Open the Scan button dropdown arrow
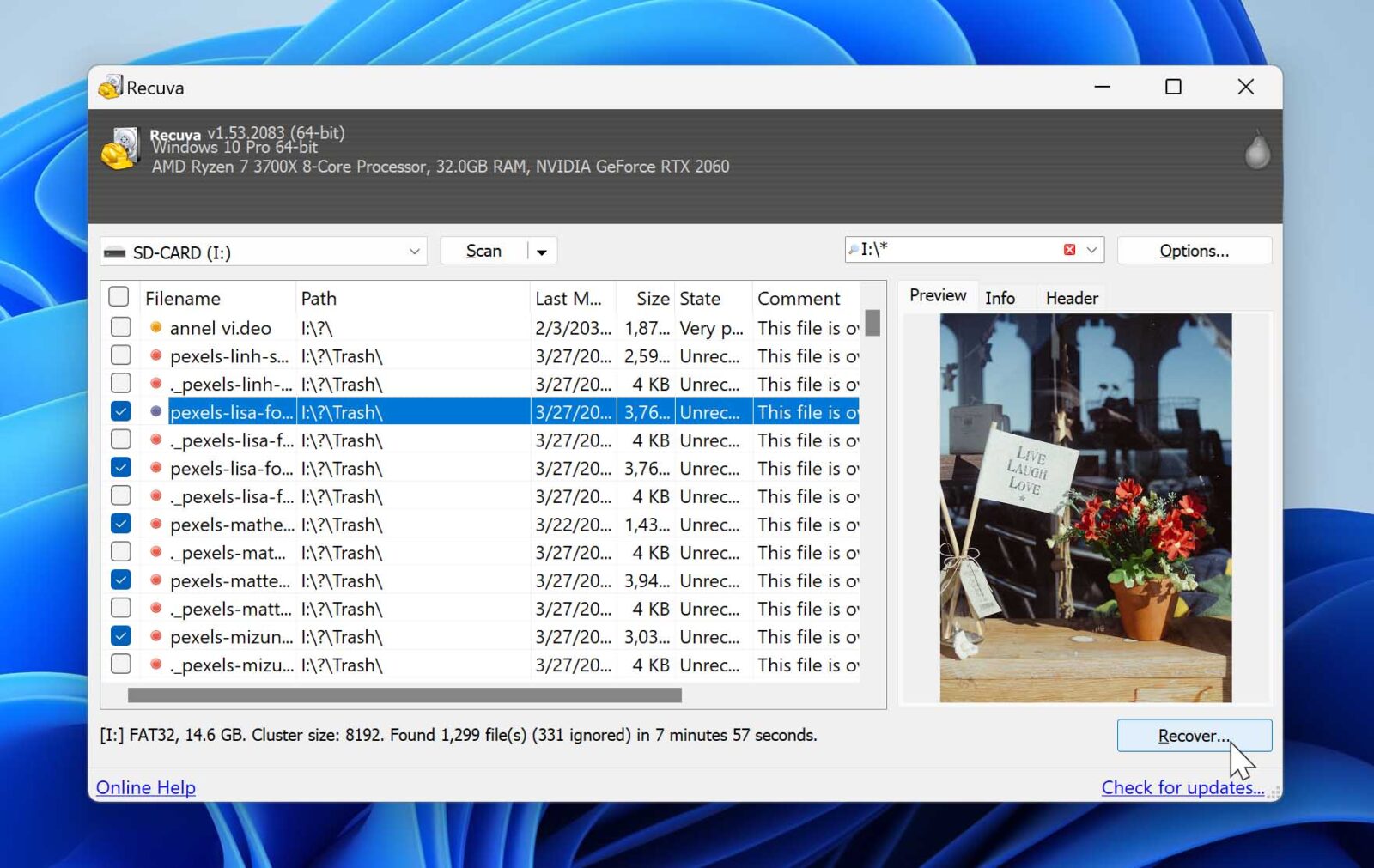The width and height of the screenshot is (1374, 868). click(542, 250)
